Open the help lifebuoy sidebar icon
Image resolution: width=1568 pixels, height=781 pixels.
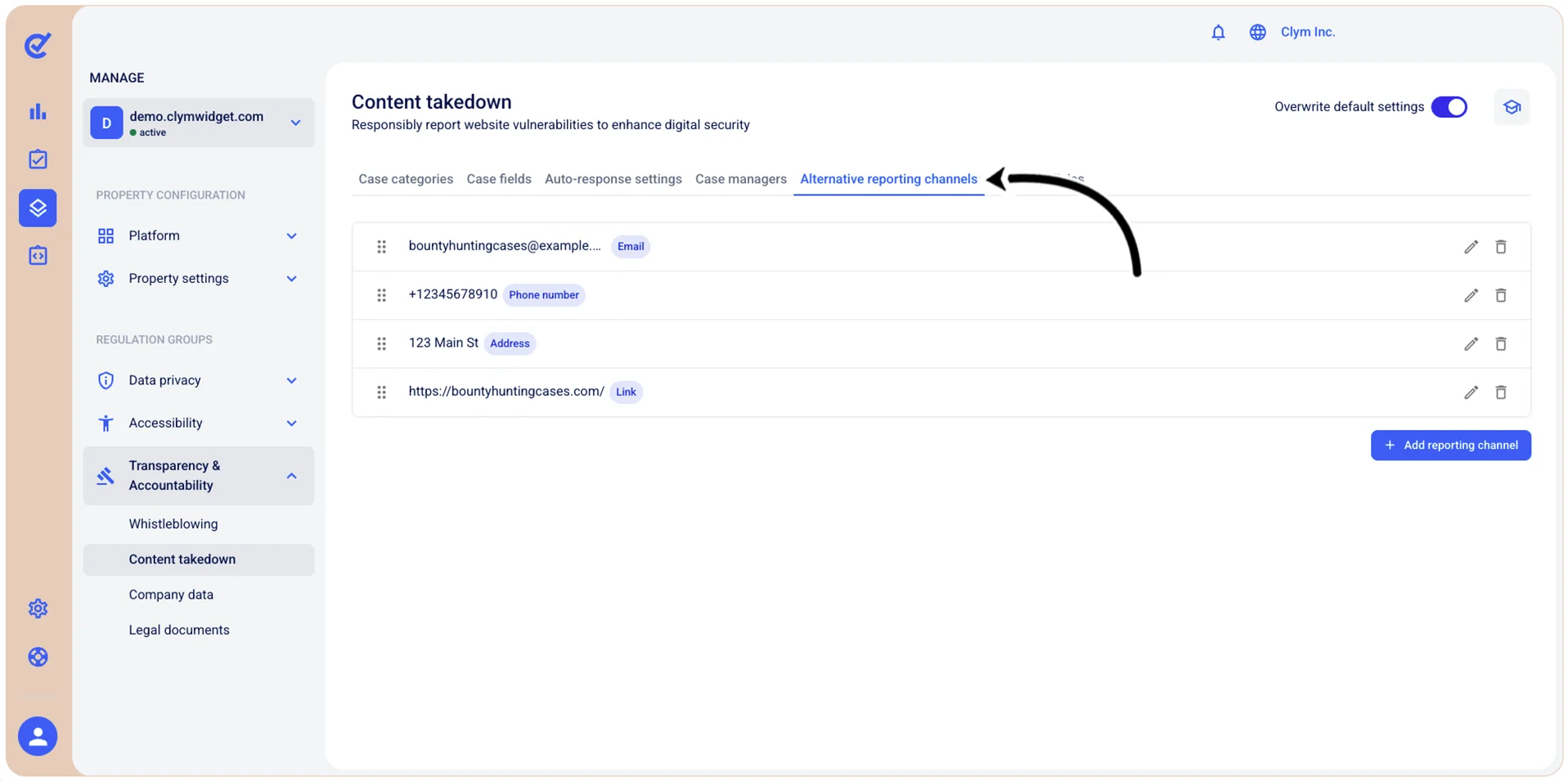pyautogui.click(x=38, y=657)
